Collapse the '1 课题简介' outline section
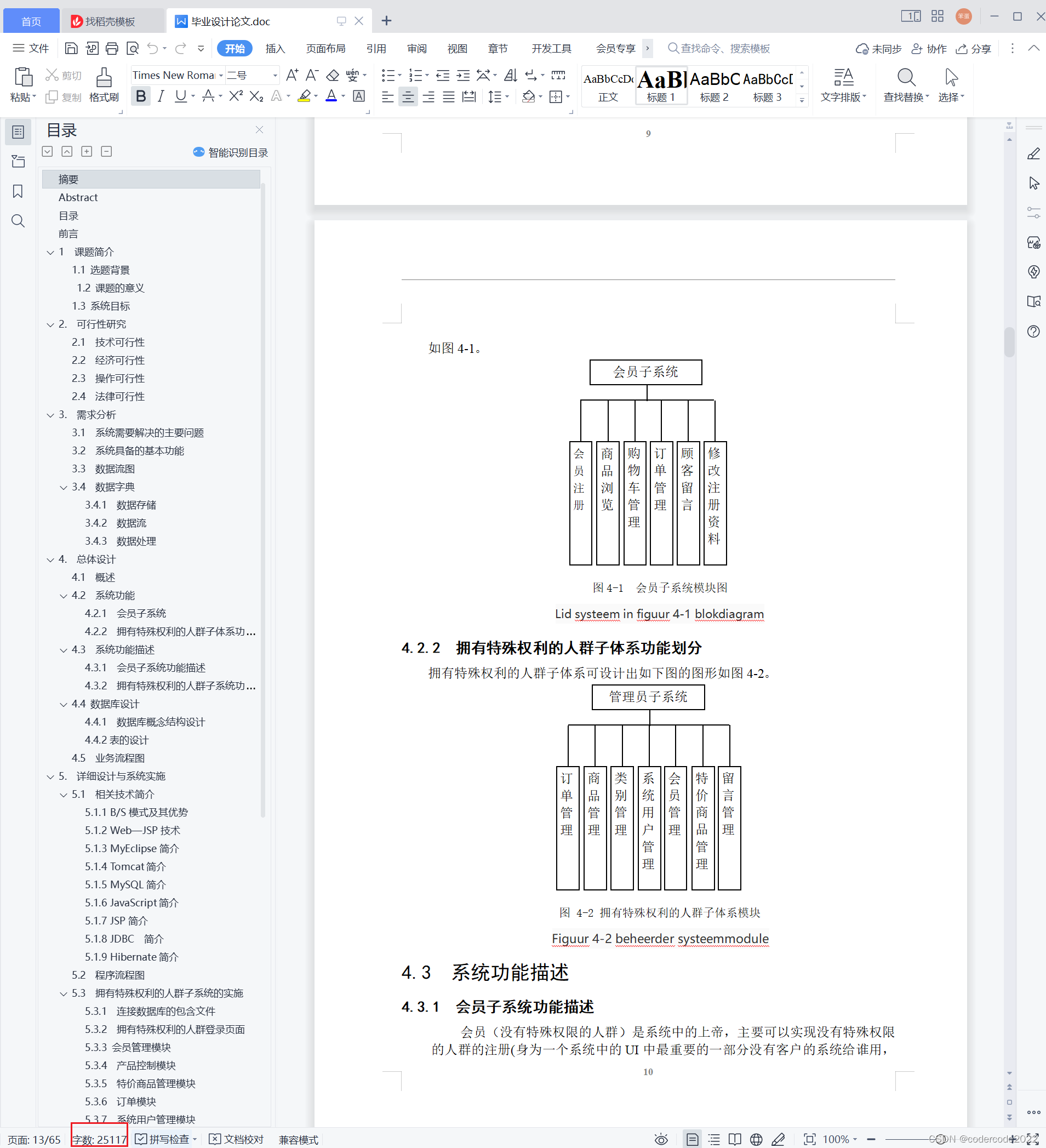The width and height of the screenshot is (1046, 1148). tap(50, 252)
